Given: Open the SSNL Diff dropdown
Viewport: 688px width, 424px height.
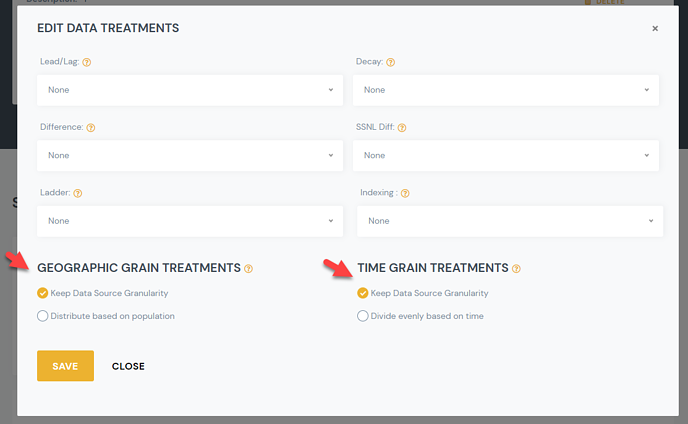Looking at the screenshot, I should tap(506, 155).
